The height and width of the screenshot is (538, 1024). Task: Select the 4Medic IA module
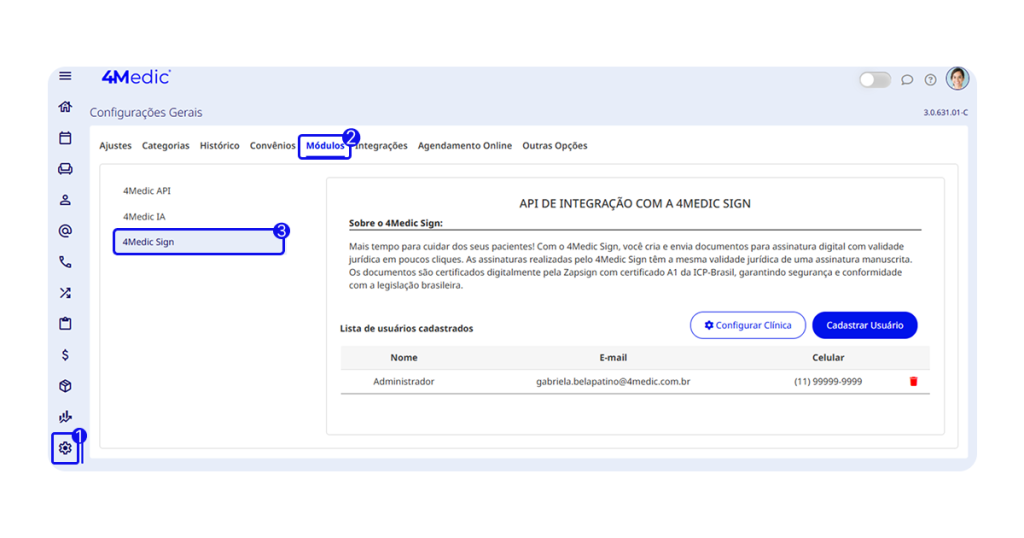click(x=144, y=216)
